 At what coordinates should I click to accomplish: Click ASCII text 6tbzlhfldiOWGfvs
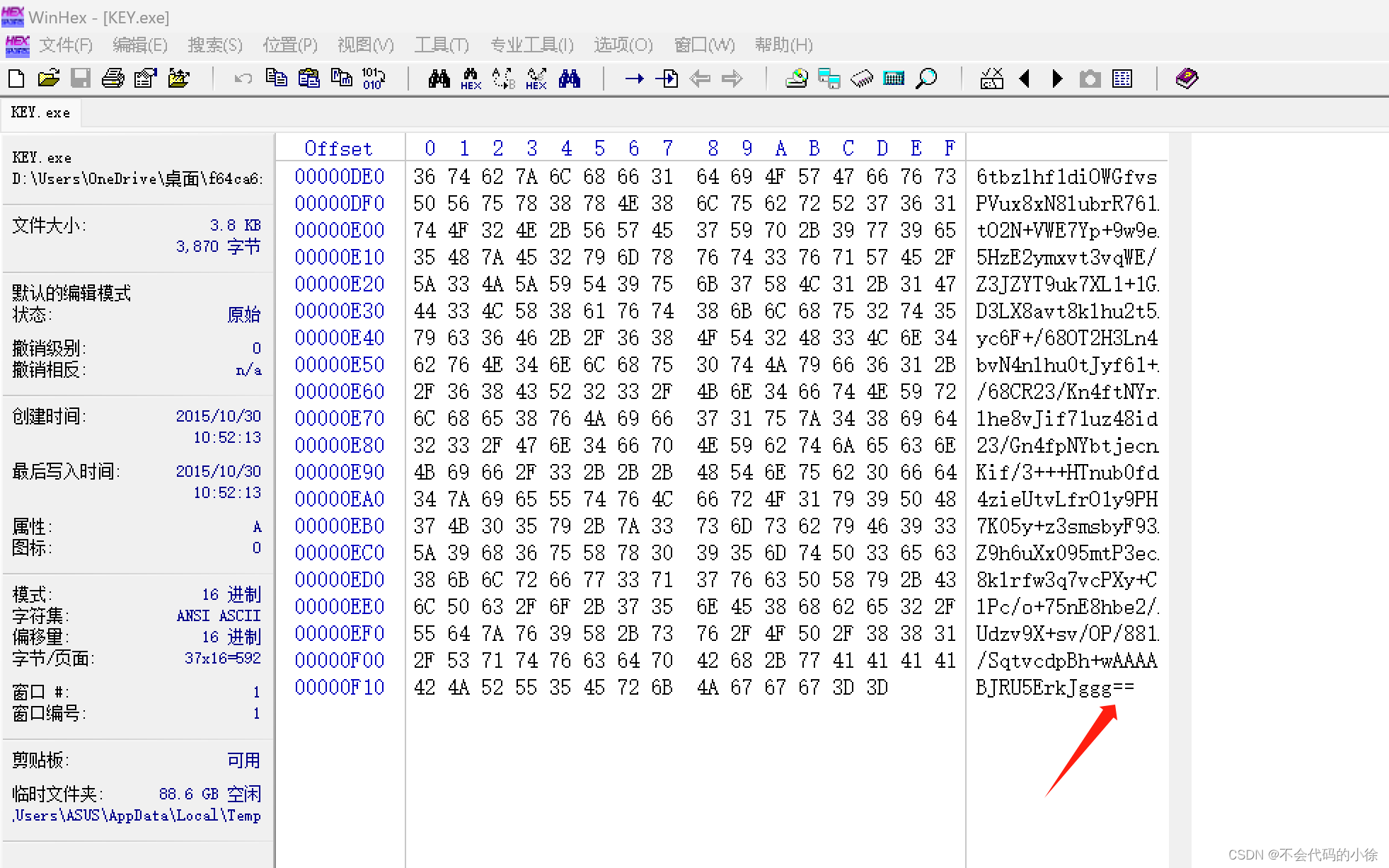click(x=1066, y=177)
